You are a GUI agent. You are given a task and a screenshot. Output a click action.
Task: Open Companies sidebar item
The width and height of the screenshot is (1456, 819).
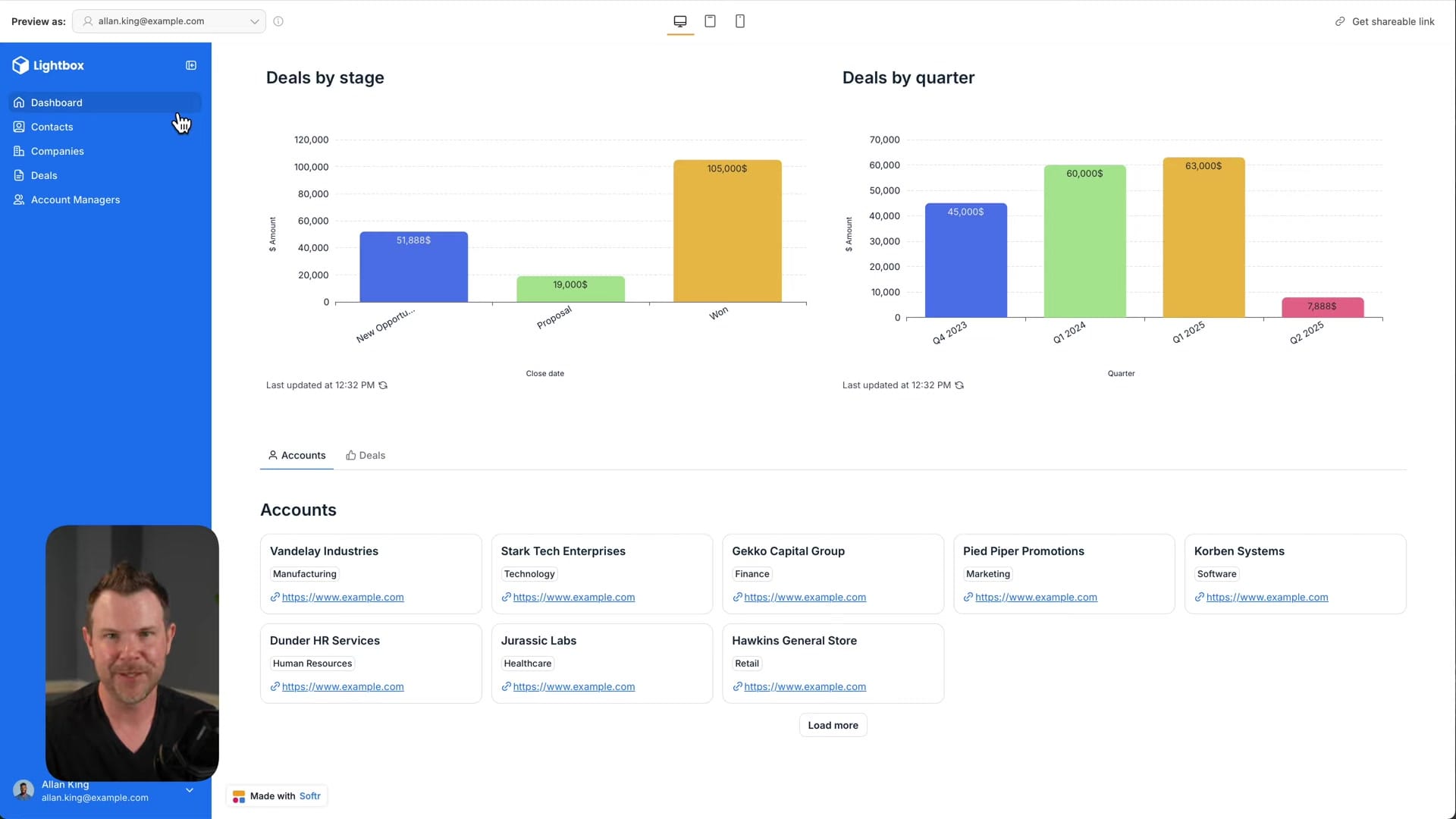pos(105,151)
